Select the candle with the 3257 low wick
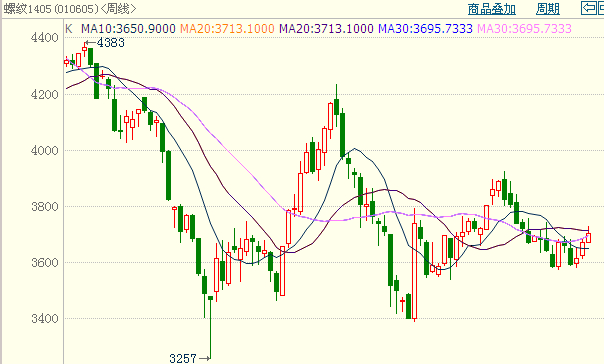Screen dimensions: 604x364 click(210, 328)
